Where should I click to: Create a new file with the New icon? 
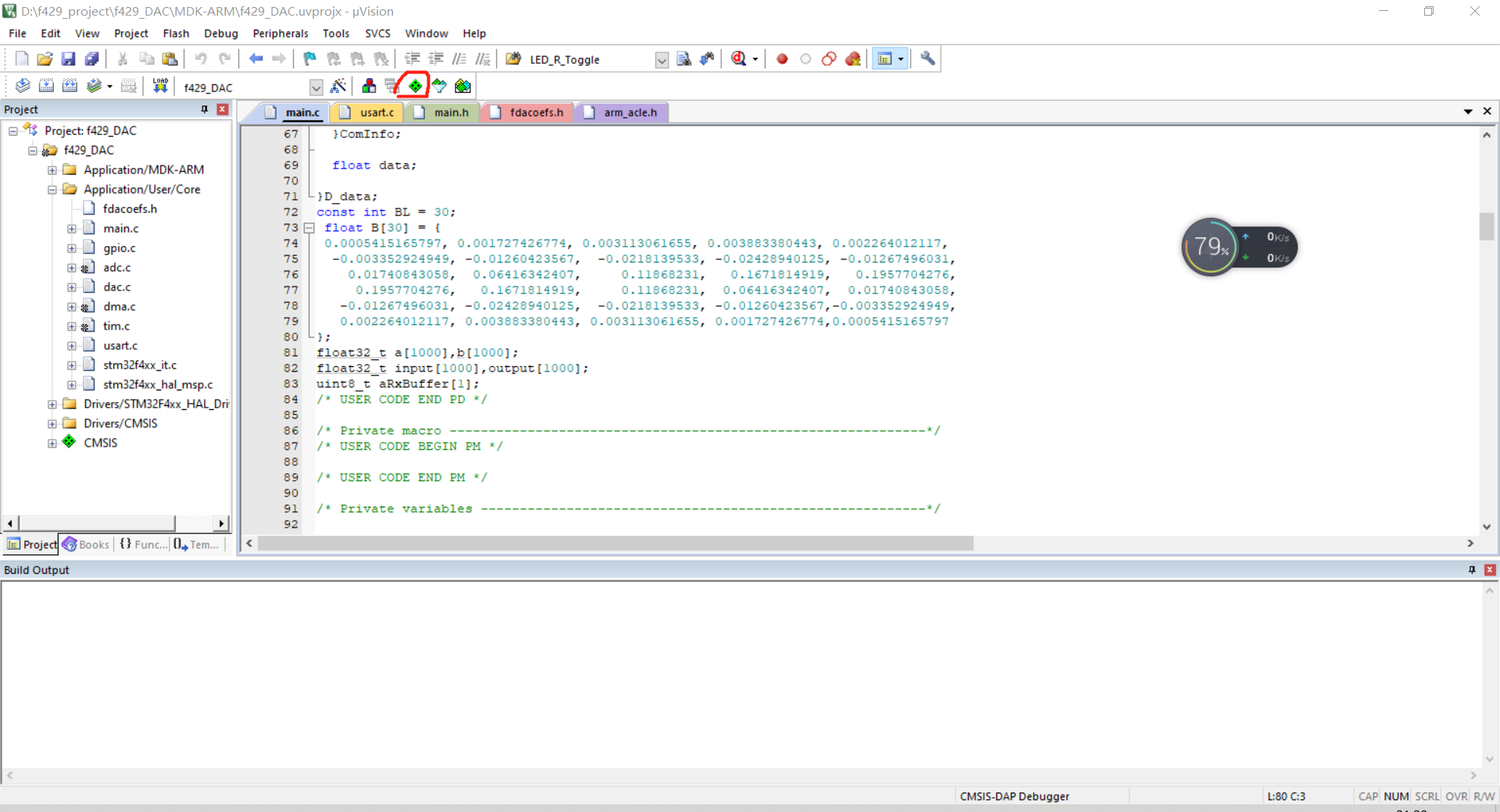click(22, 59)
